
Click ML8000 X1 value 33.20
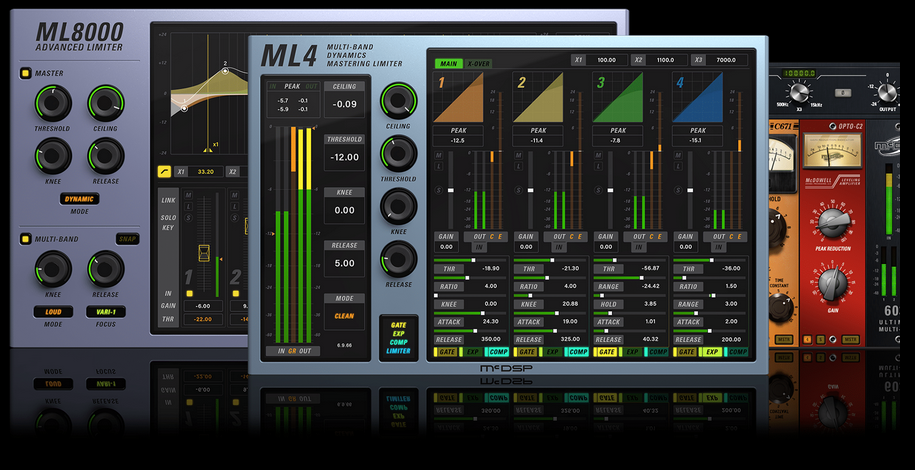point(205,172)
